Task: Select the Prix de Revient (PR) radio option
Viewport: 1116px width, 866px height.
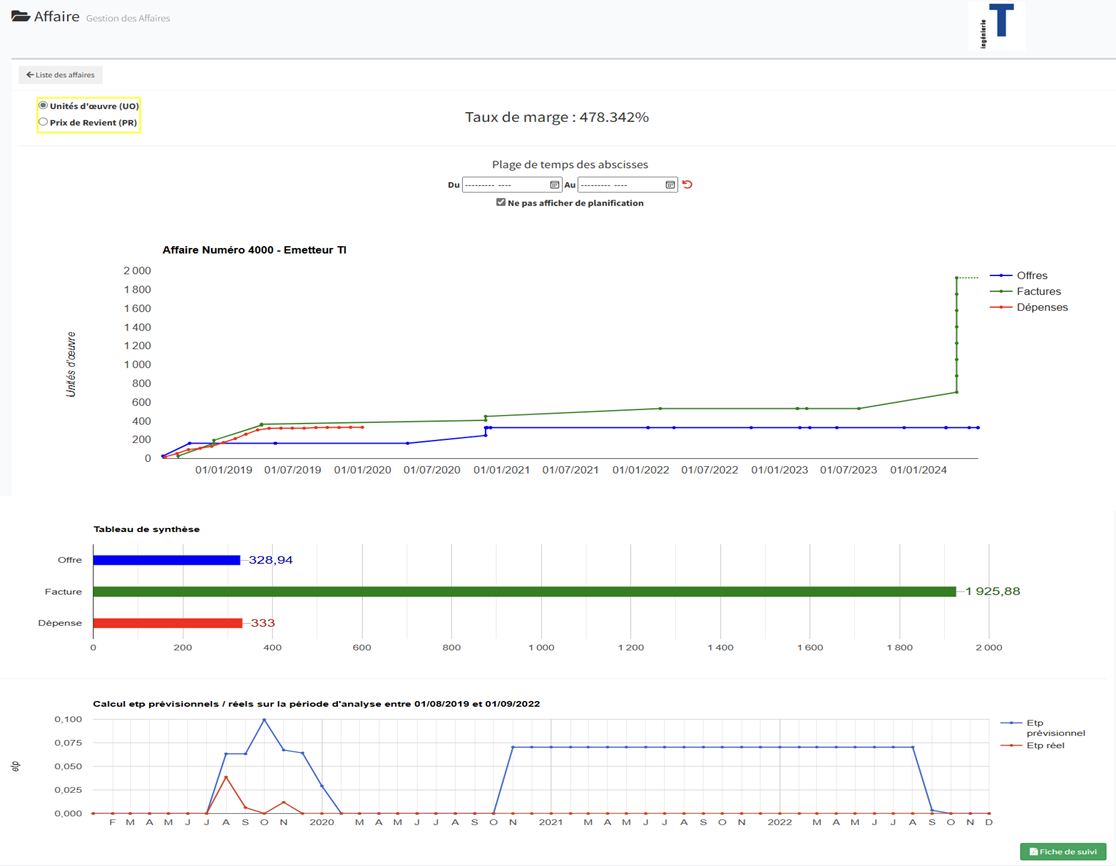Action: (43, 122)
